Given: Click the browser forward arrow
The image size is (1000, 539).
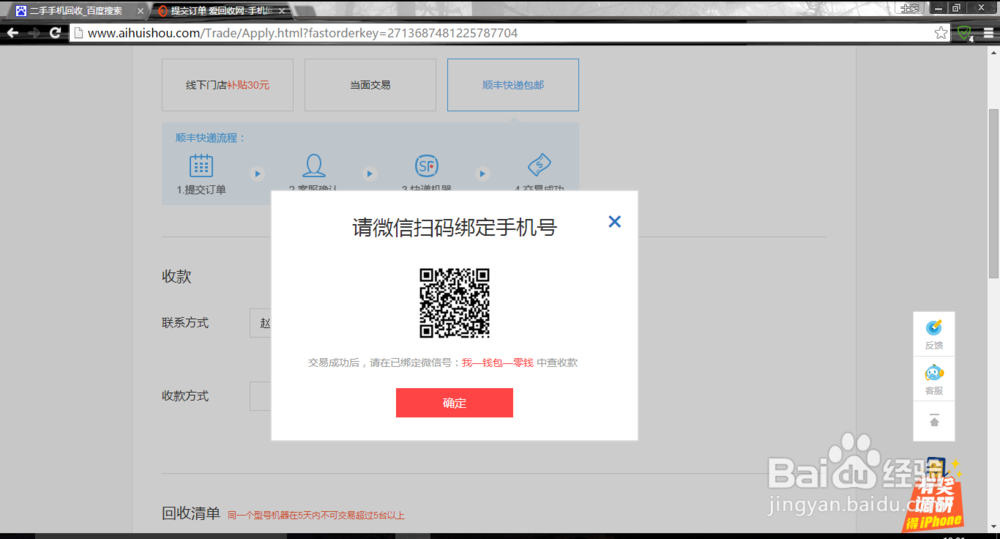Looking at the screenshot, I should [x=34, y=33].
